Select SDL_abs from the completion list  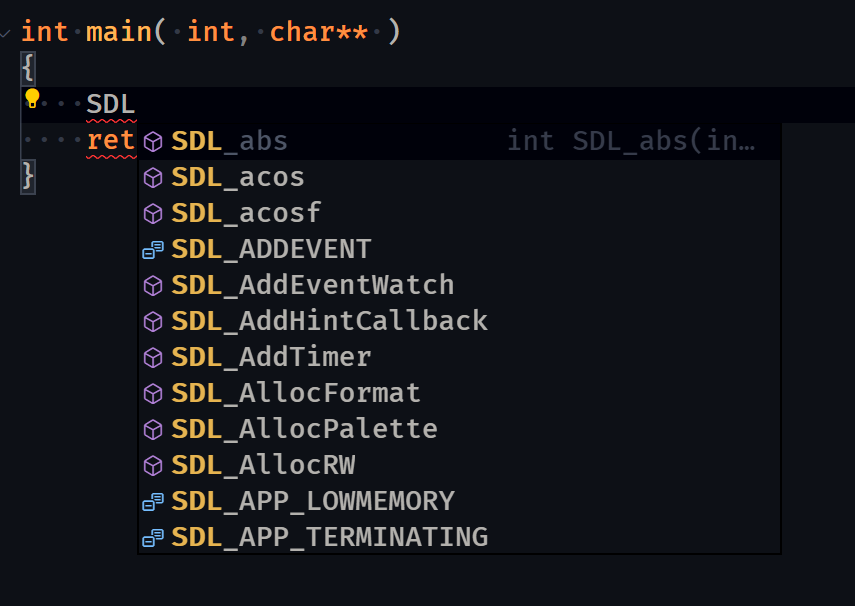[231, 141]
